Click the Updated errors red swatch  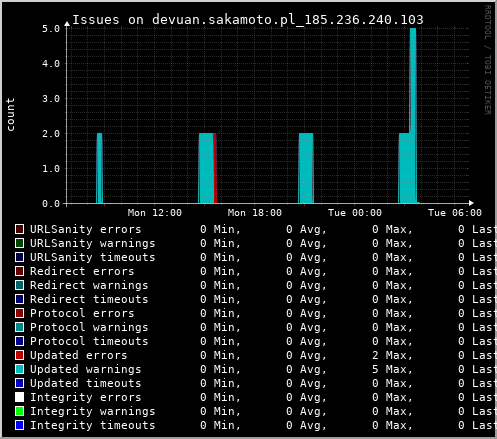[x=19, y=355]
